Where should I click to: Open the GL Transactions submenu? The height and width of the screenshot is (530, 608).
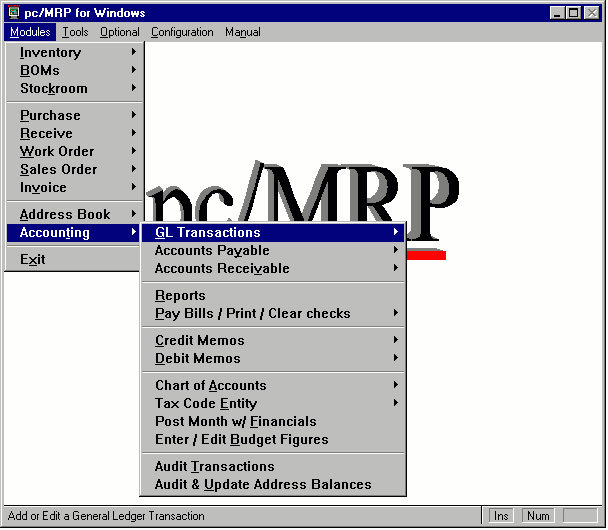(273, 232)
